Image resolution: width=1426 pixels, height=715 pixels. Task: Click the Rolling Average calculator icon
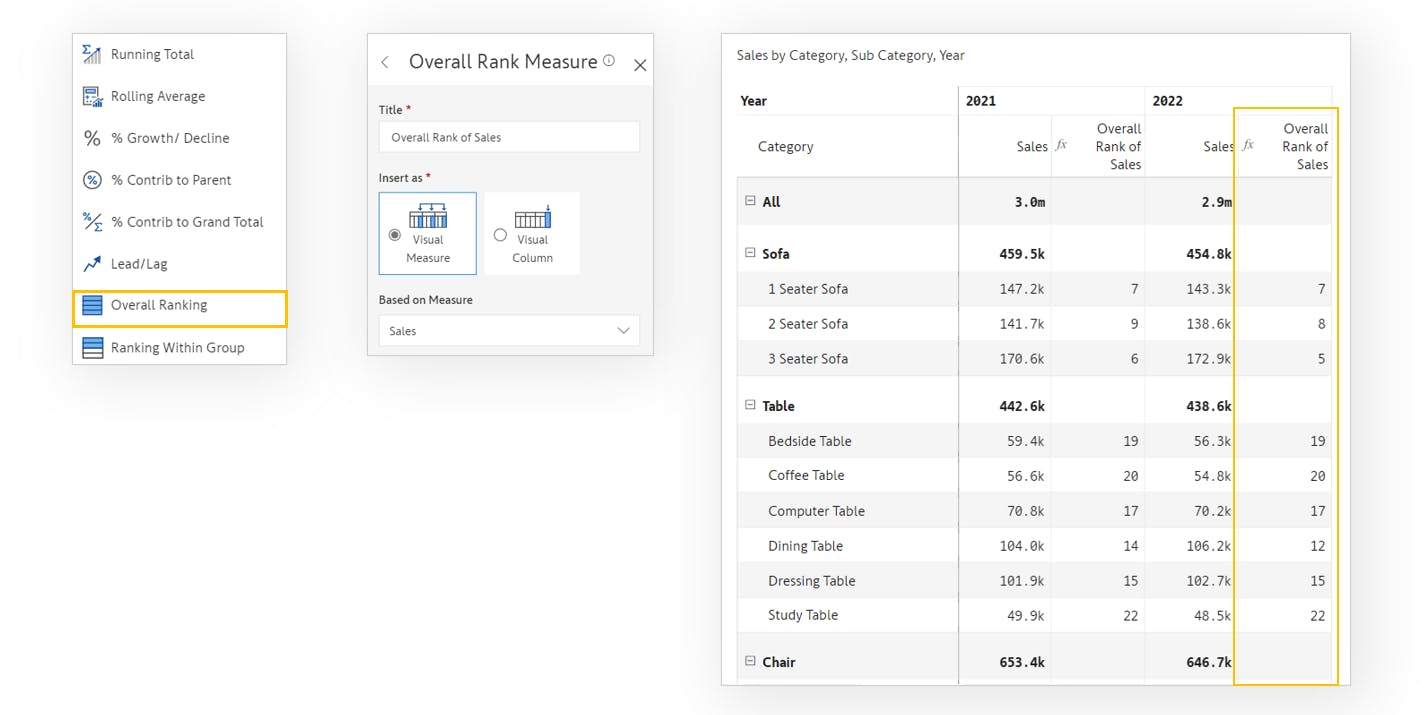tap(92, 96)
